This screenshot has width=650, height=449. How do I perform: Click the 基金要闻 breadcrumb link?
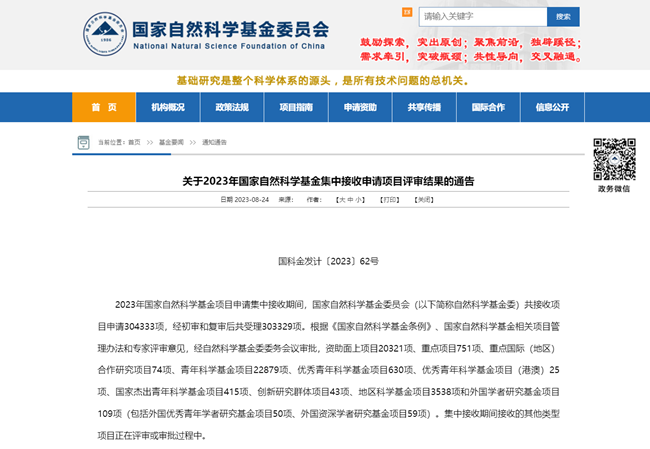tap(171, 142)
